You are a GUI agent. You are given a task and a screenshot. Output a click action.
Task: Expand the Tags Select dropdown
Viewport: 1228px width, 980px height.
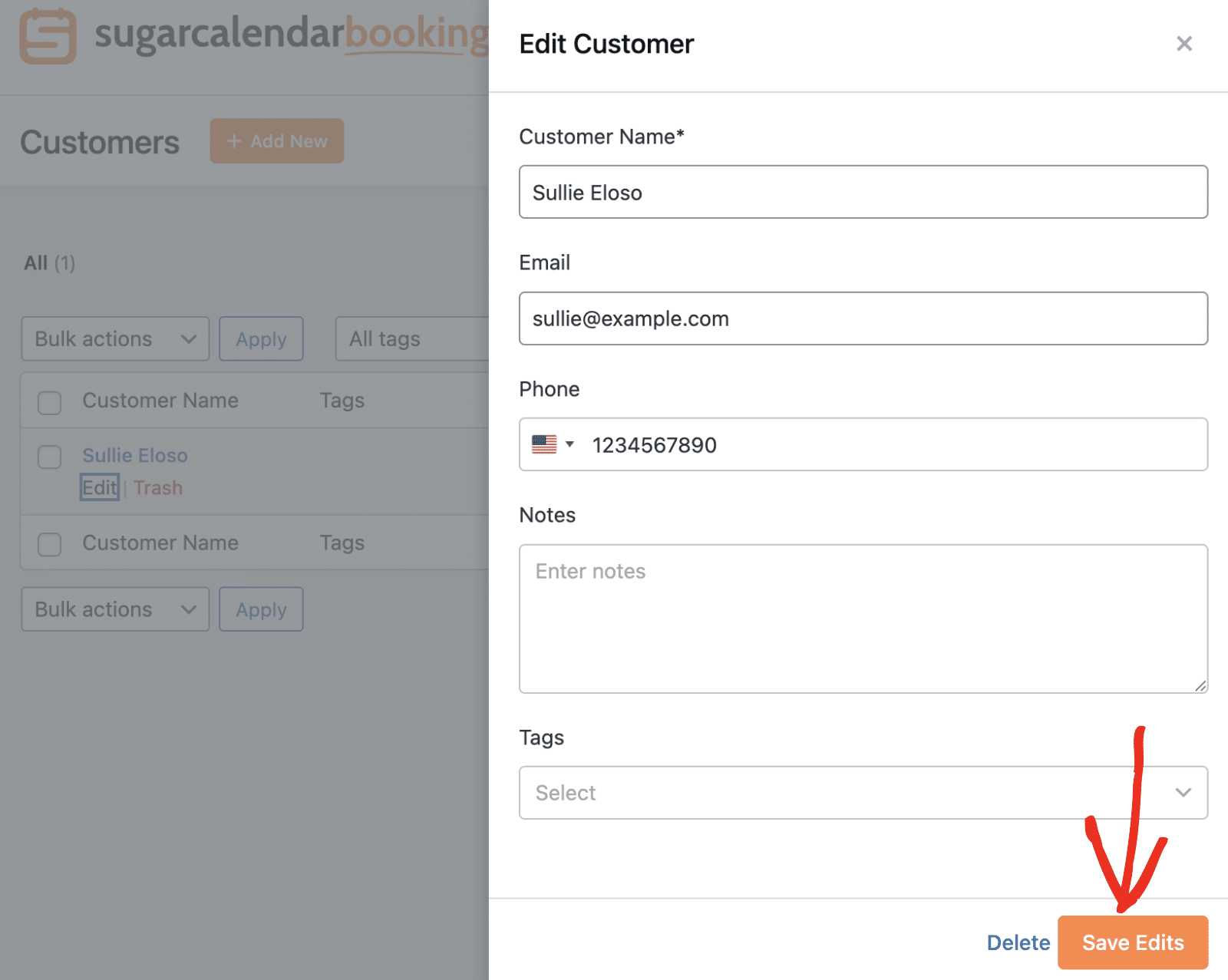863,793
